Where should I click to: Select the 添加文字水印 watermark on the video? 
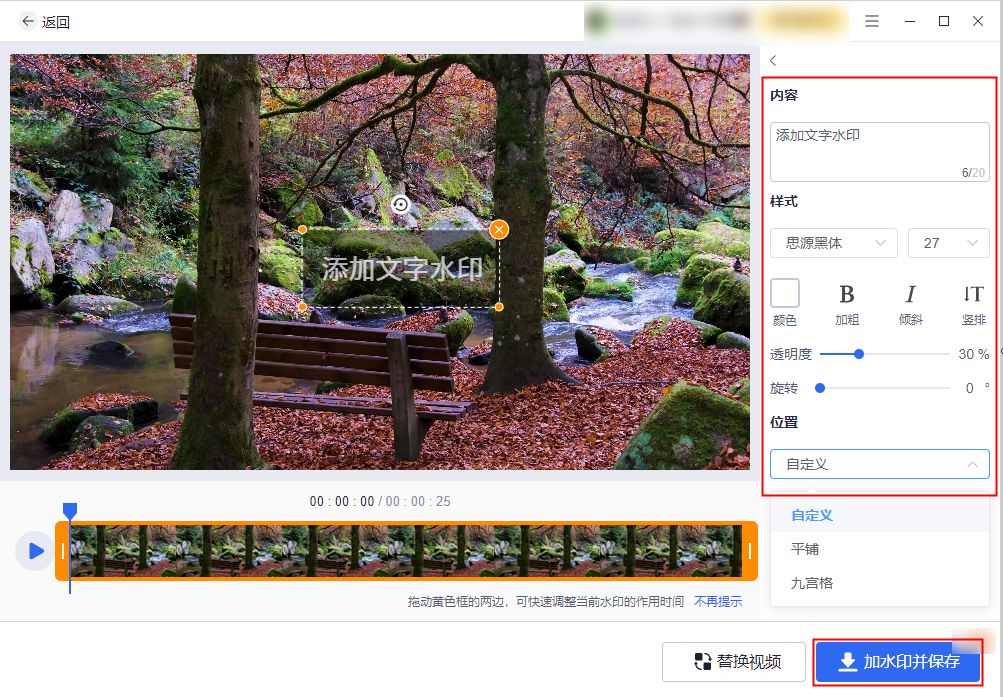point(402,269)
